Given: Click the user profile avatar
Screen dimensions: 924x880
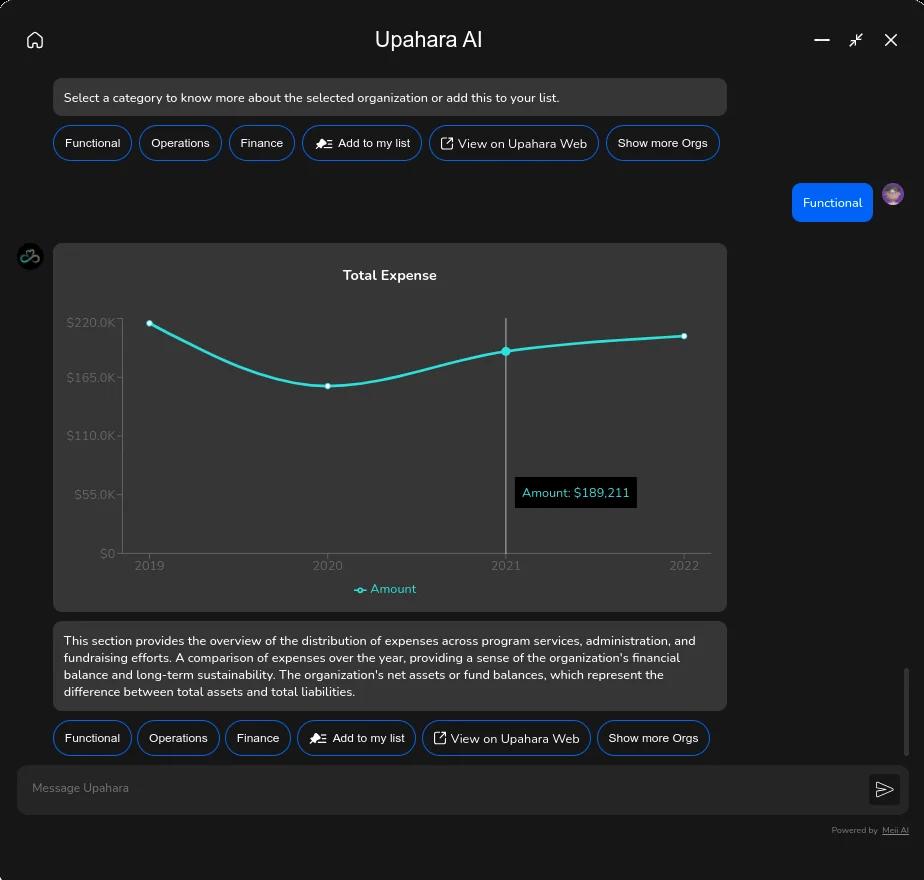Looking at the screenshot, I should [x=893, y=194].
